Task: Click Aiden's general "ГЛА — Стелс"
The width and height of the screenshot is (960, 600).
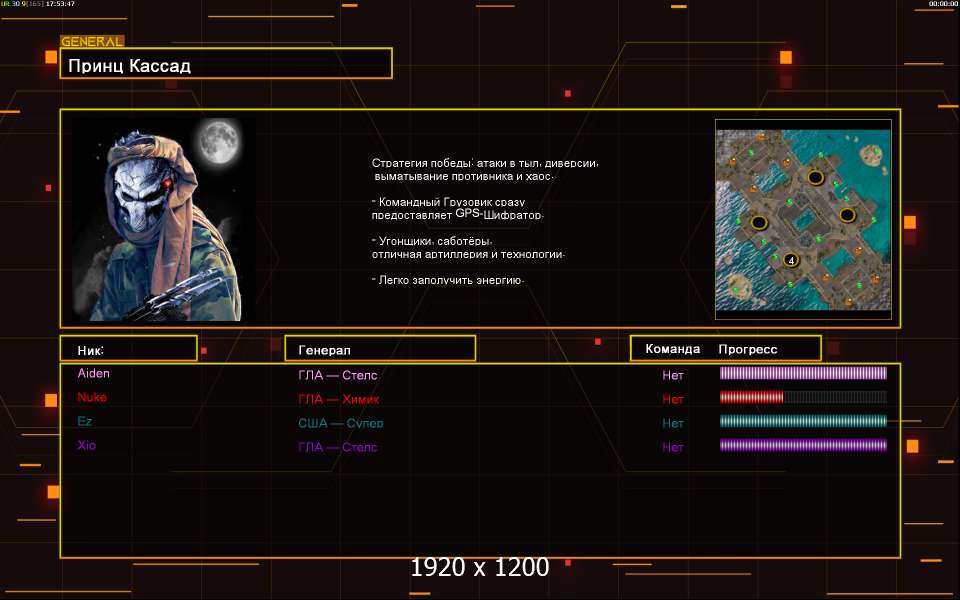Action: click(338, 375)
